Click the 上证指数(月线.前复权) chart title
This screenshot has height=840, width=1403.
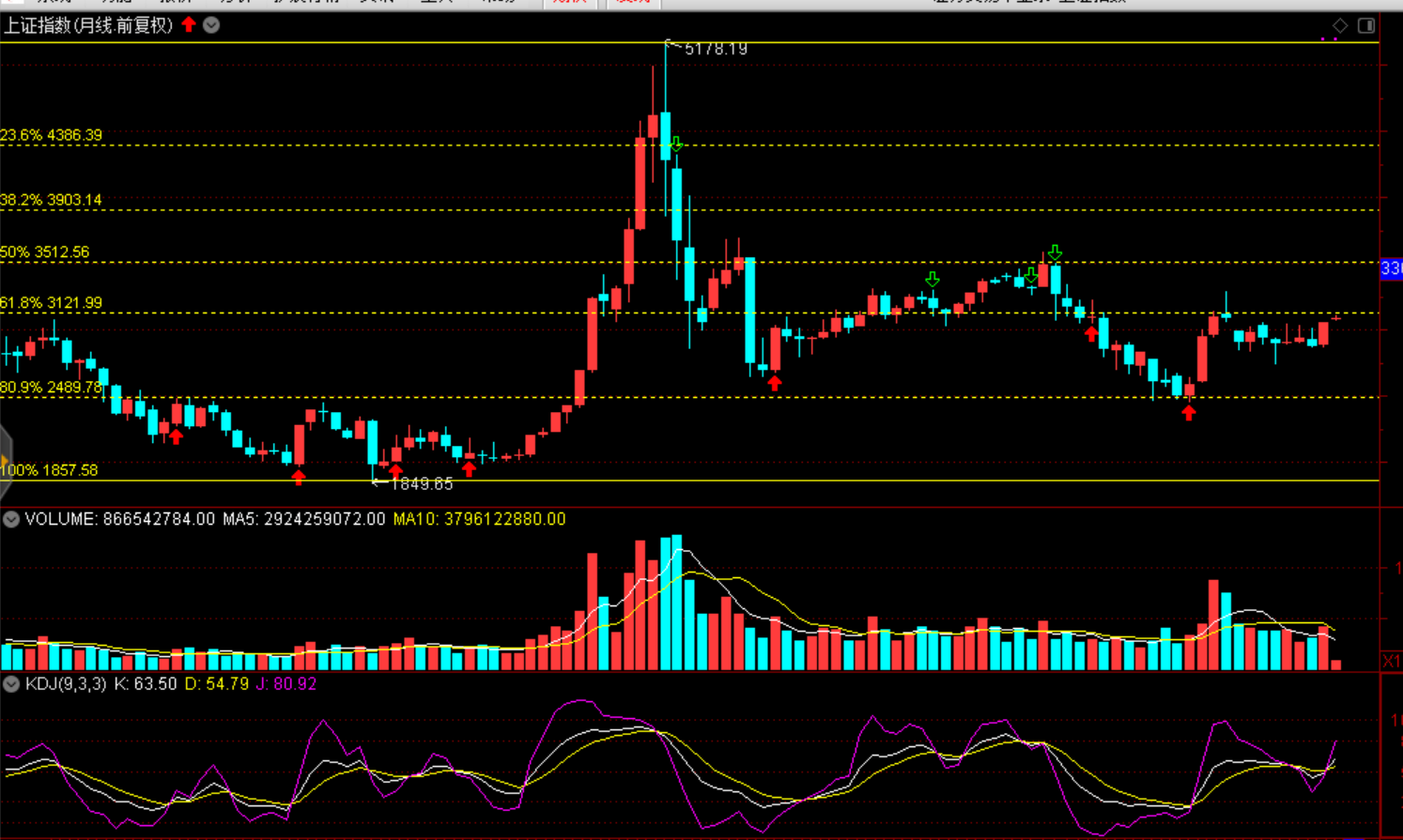88,25
